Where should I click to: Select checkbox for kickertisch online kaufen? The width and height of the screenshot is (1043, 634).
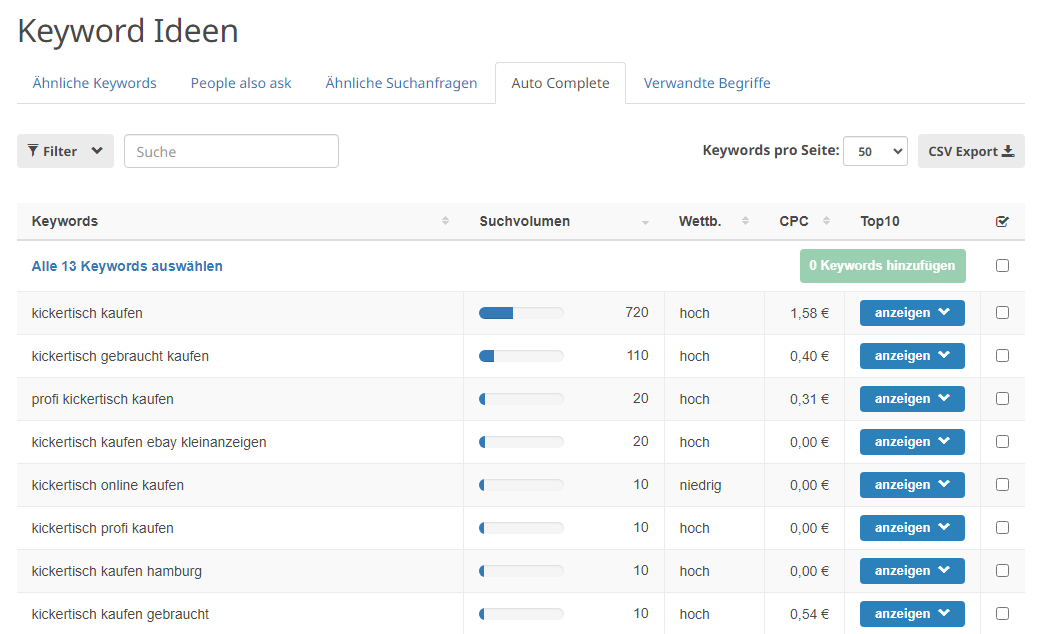click(1002, 485)
